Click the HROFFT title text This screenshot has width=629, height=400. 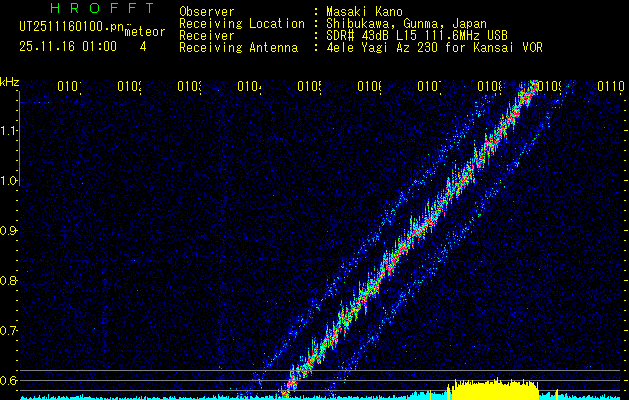[x=102, y=8]
